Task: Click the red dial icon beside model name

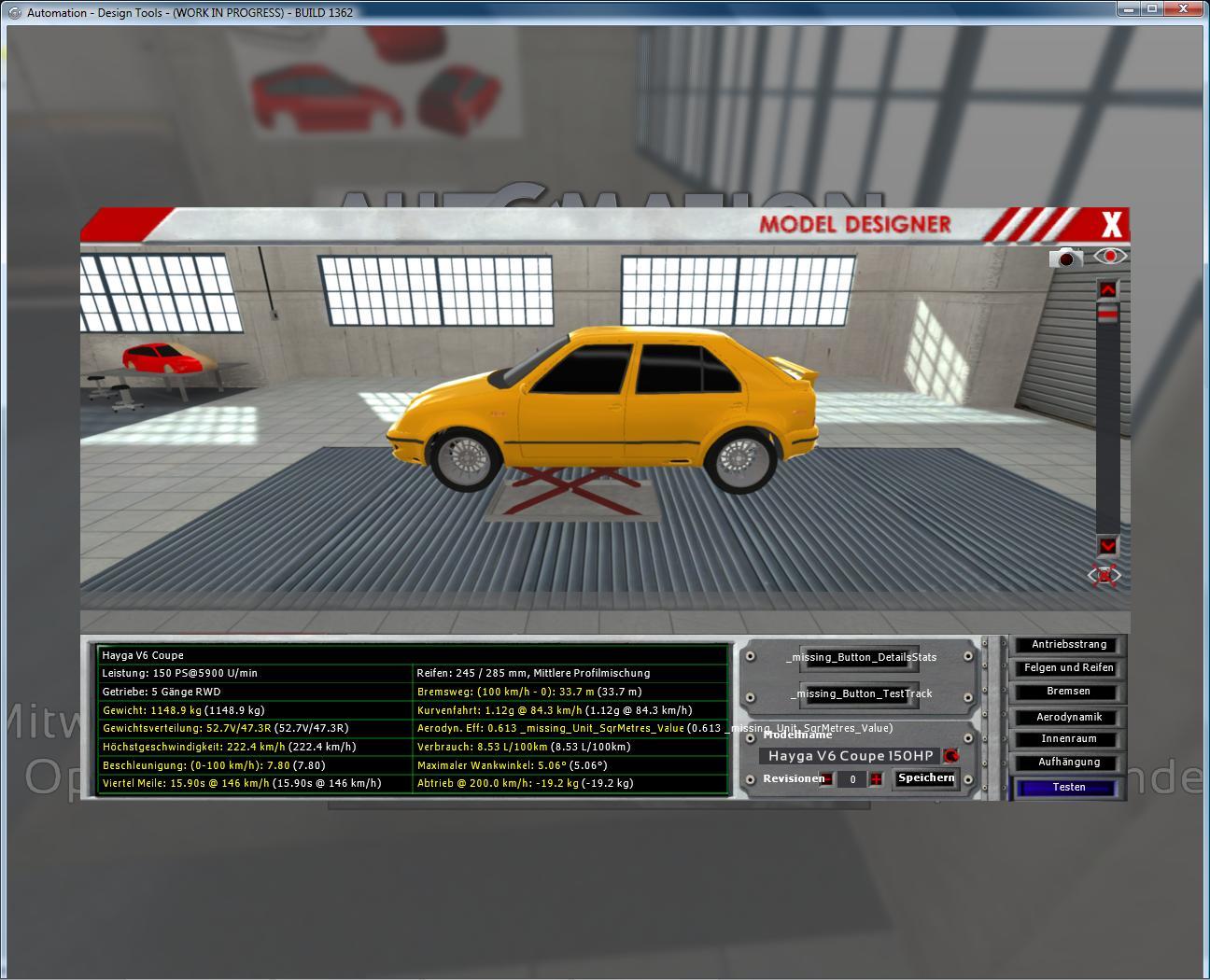Action: click(951, 756)
